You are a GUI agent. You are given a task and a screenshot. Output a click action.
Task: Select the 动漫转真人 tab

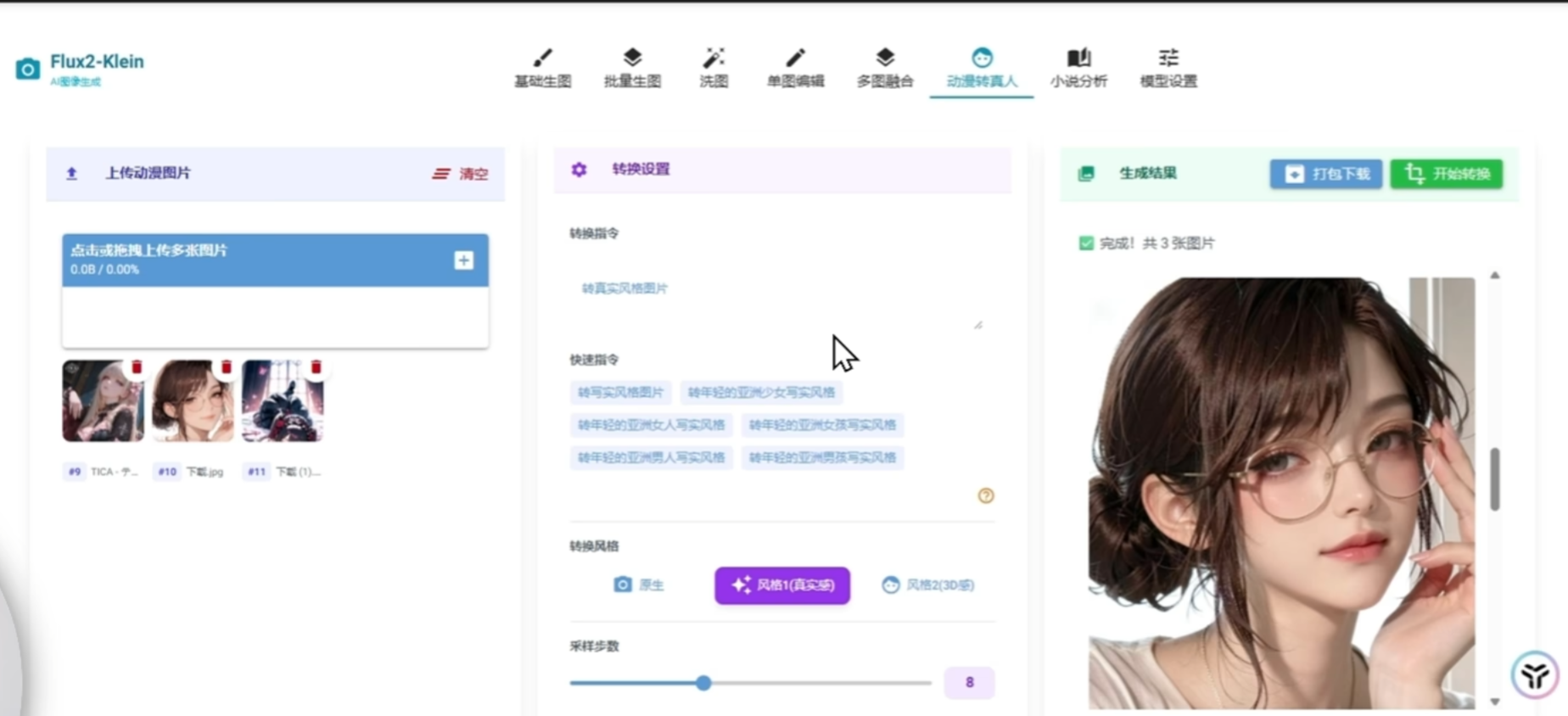click(x=982, y=70)
